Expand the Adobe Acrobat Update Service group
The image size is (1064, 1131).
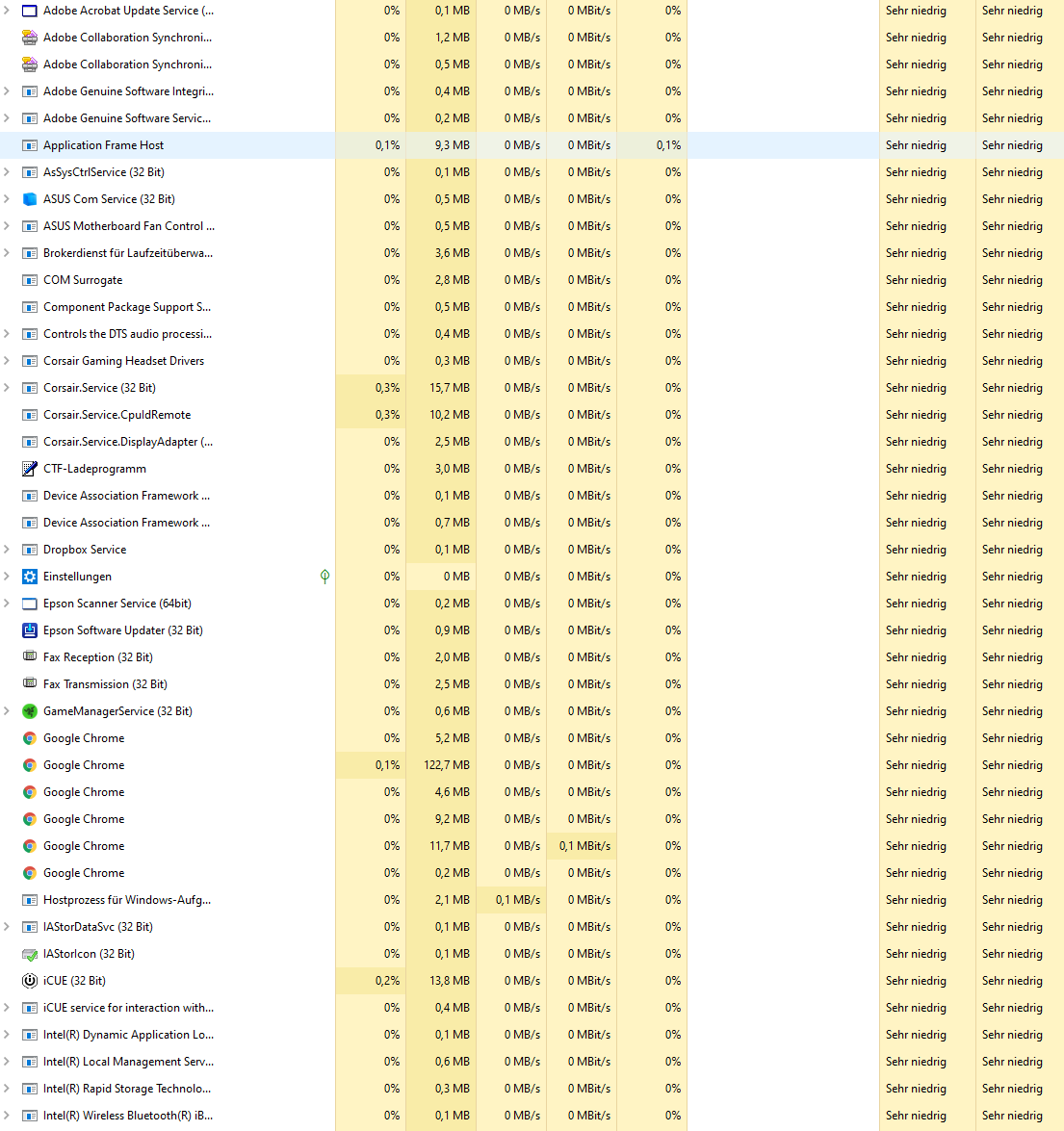coord(7,11)
